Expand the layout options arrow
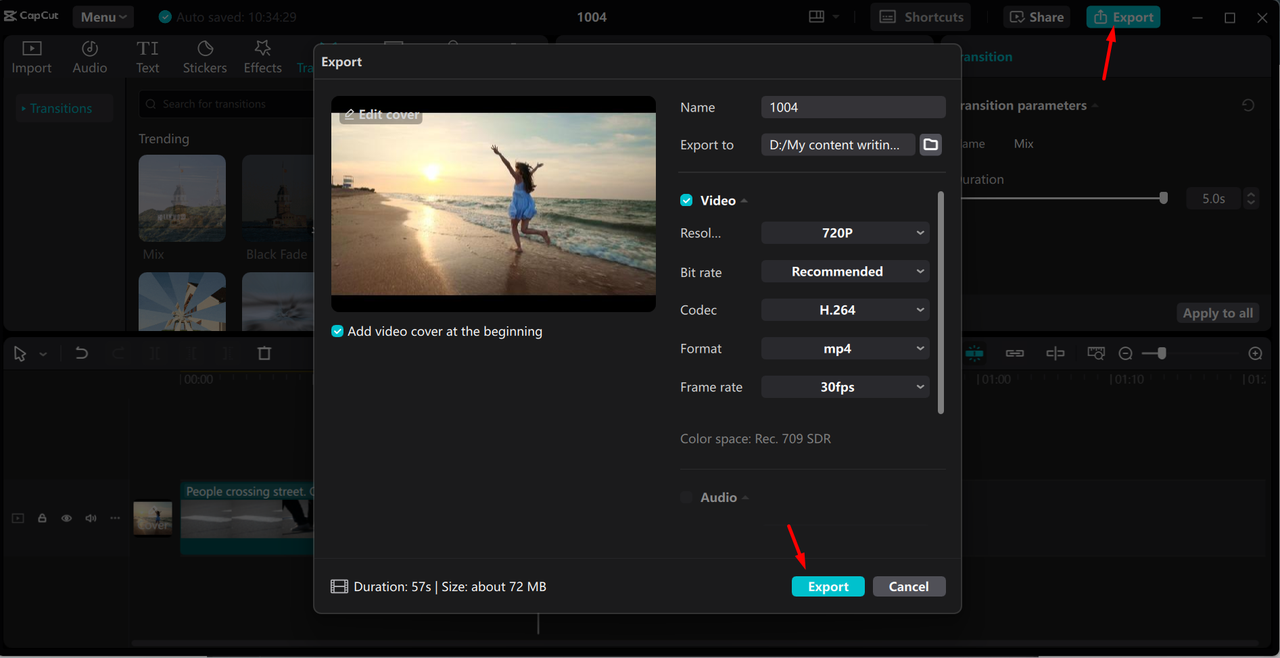 coord(836,17)
